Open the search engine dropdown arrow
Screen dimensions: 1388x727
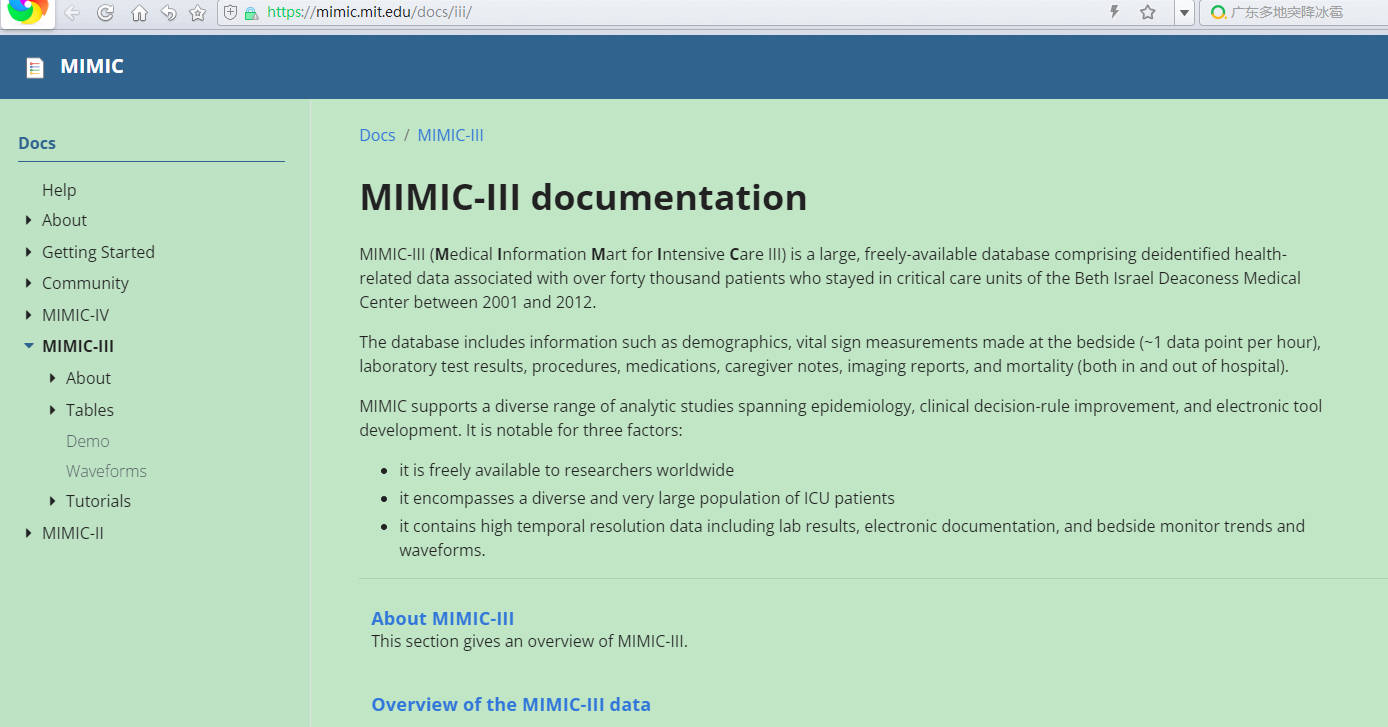1184,13
